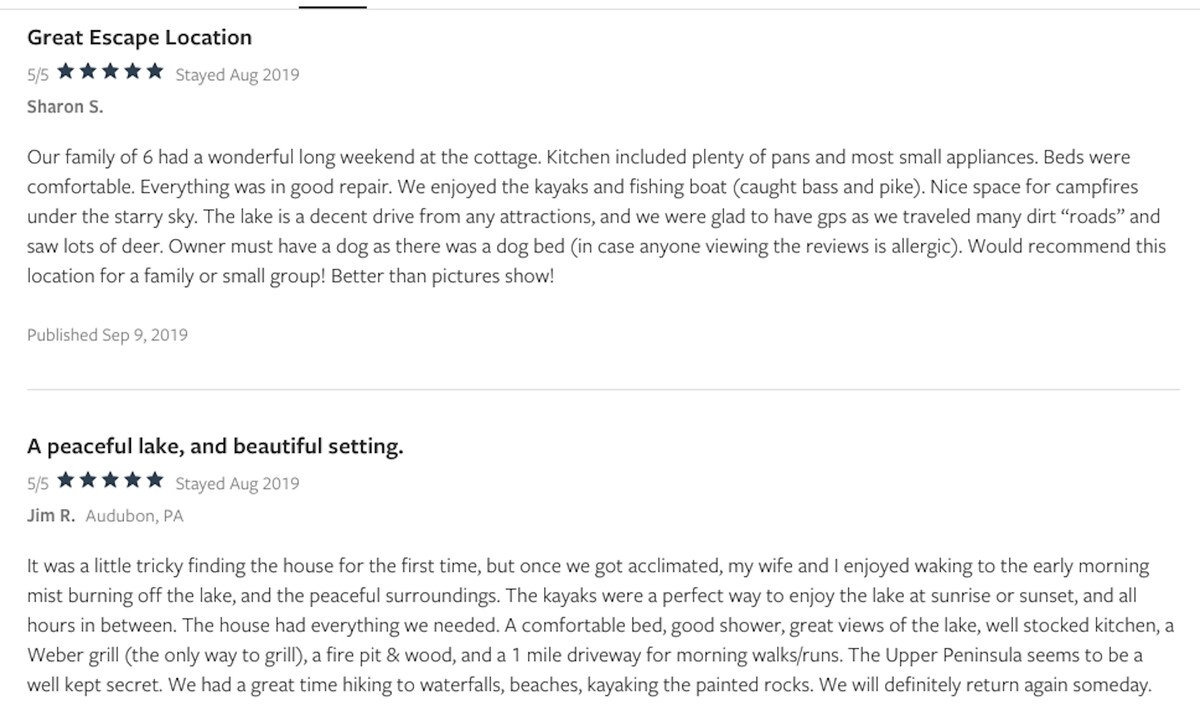Click the Audubon, PA location text

coord(135,516)
